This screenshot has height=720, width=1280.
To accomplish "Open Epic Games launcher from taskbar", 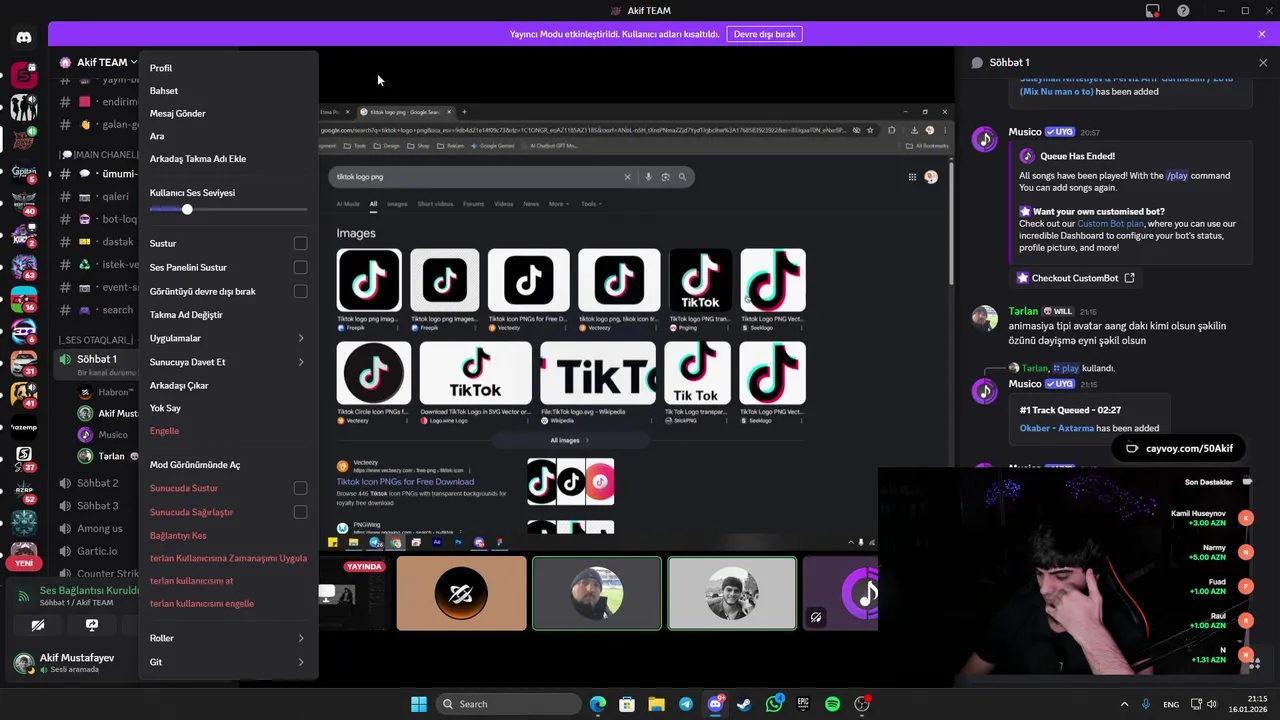I will 803,704.
